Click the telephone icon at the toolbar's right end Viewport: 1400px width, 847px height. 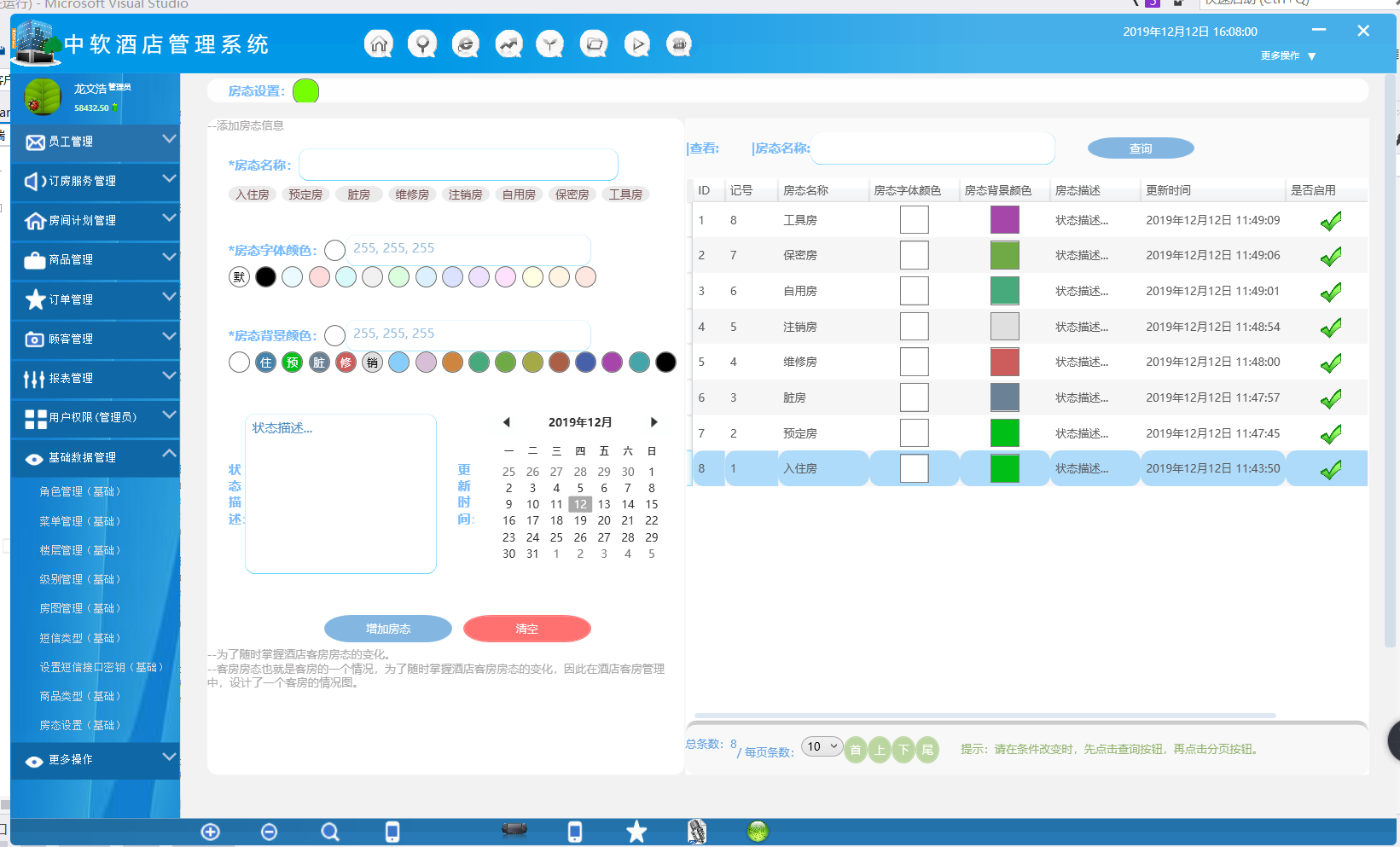679,44
